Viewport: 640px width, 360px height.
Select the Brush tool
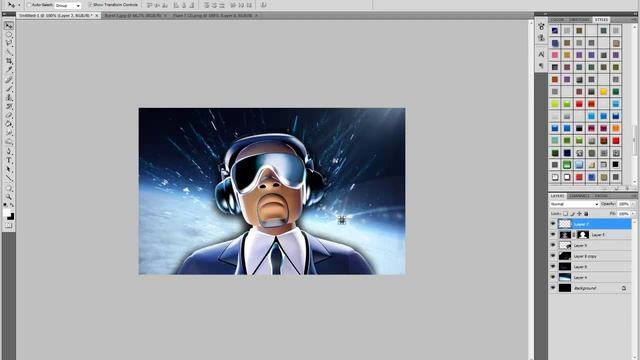point(9,89)
